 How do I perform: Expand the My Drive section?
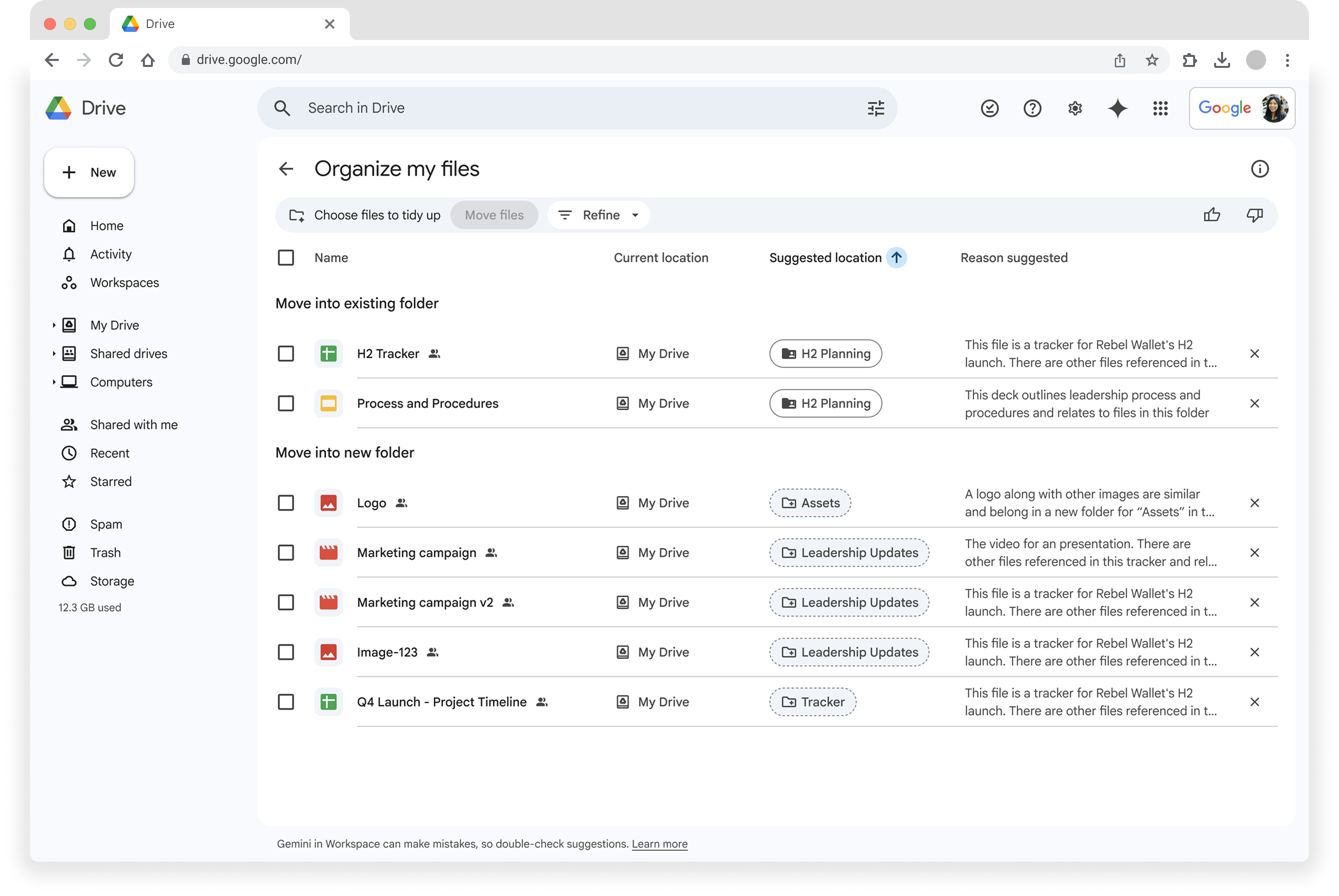(x=54, y=325)
